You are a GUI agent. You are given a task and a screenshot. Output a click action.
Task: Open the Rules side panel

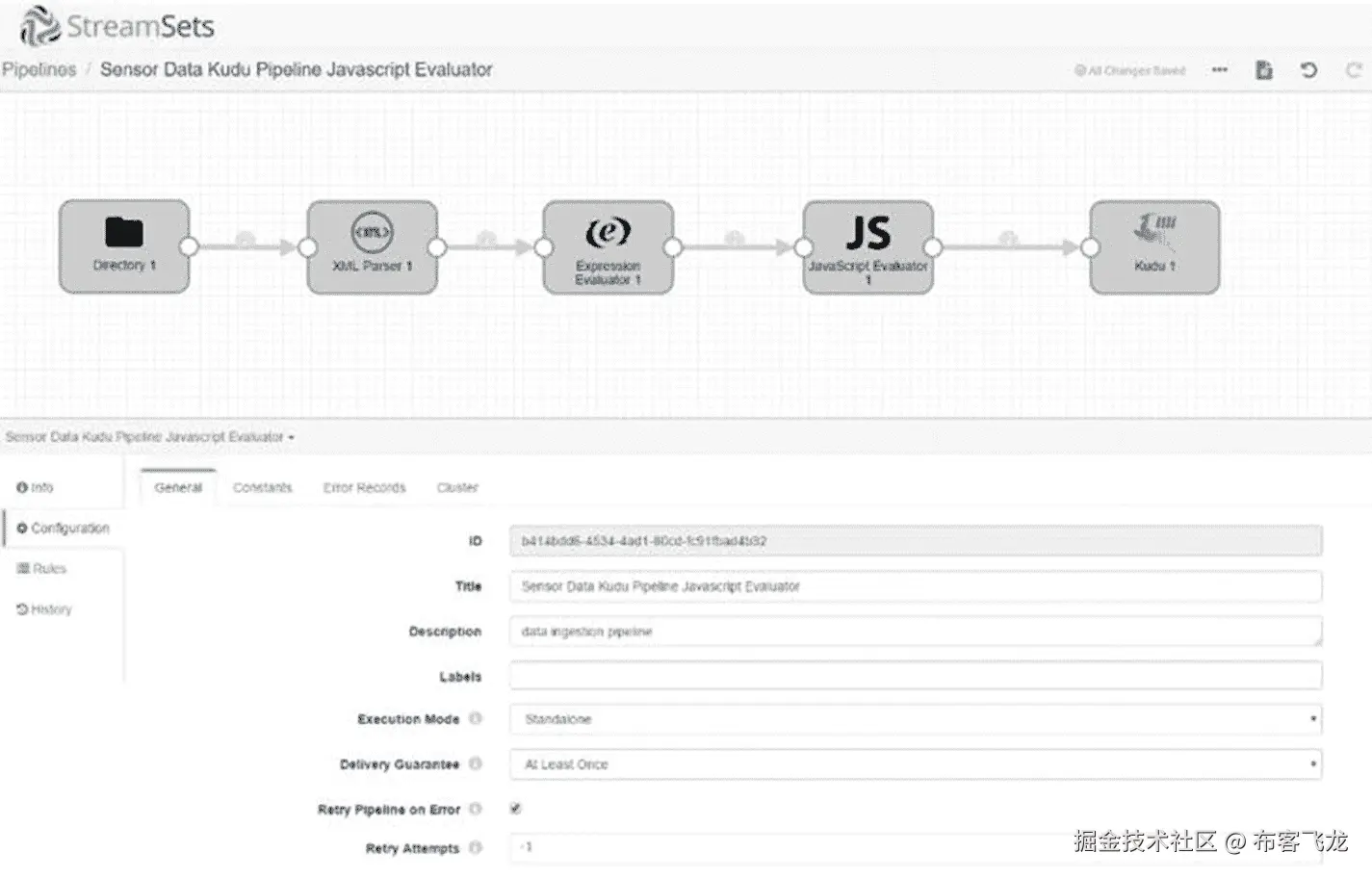click(41, 569)
